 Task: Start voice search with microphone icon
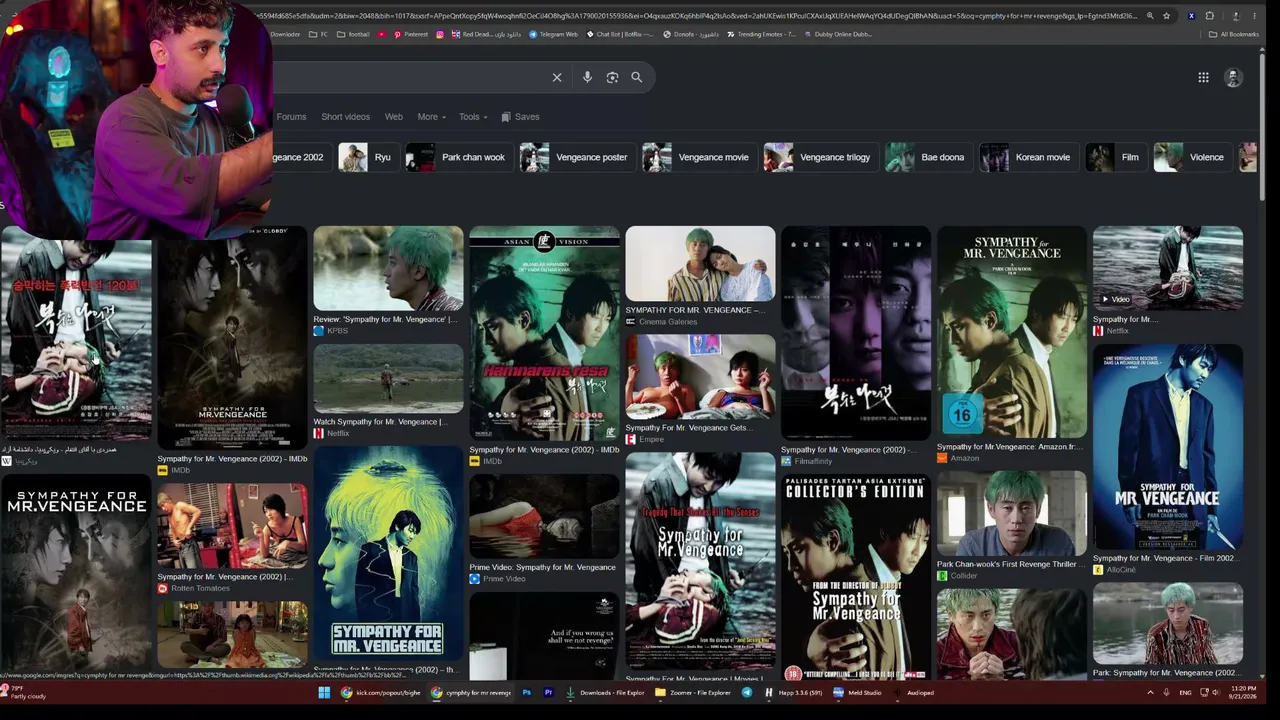[x=587, y=77]
